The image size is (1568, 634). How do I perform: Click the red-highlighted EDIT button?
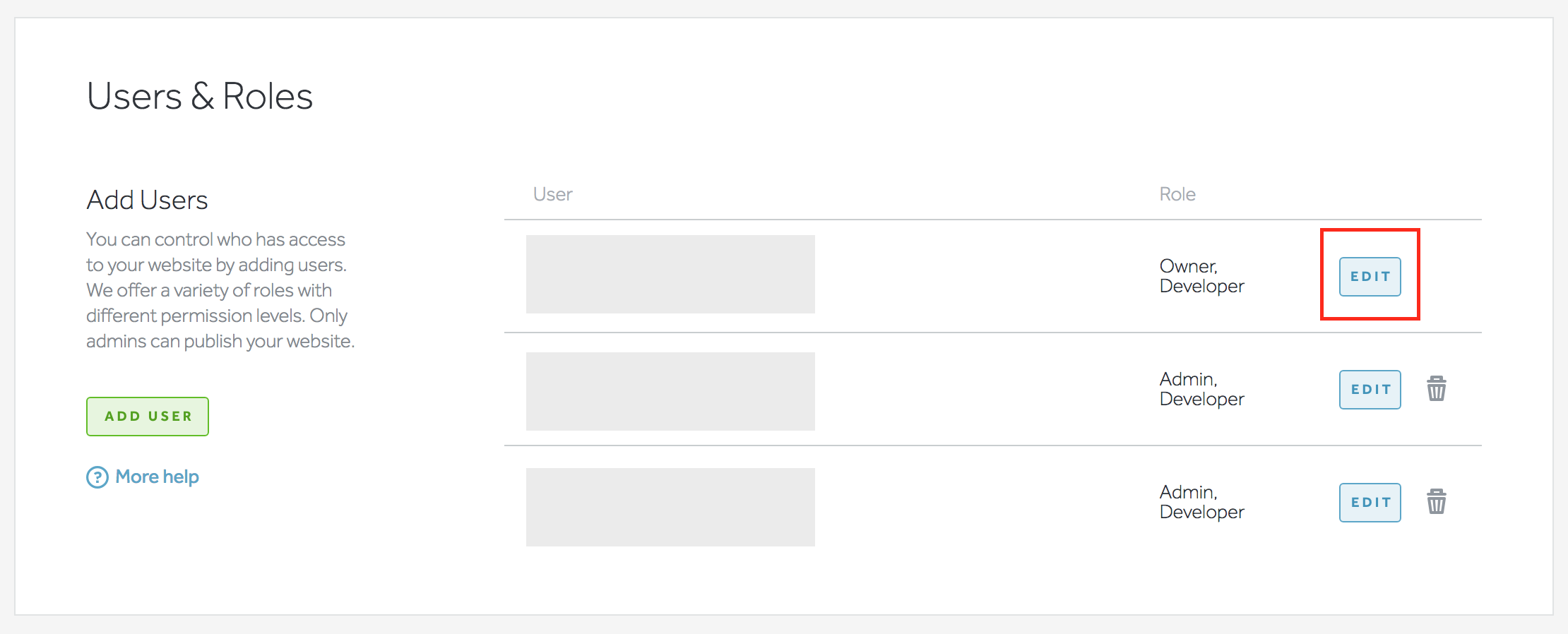click(x=1369, y=277)
